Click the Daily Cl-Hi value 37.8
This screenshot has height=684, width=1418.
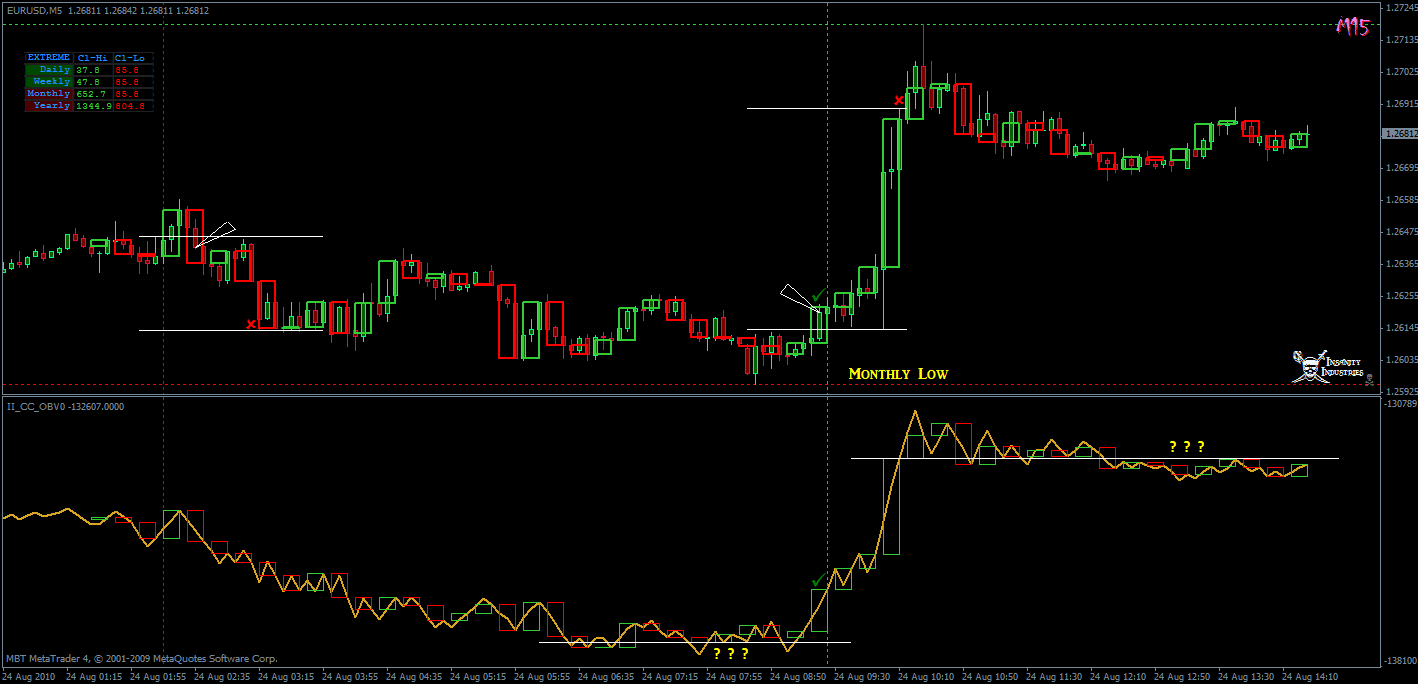(x=88, y=70)
